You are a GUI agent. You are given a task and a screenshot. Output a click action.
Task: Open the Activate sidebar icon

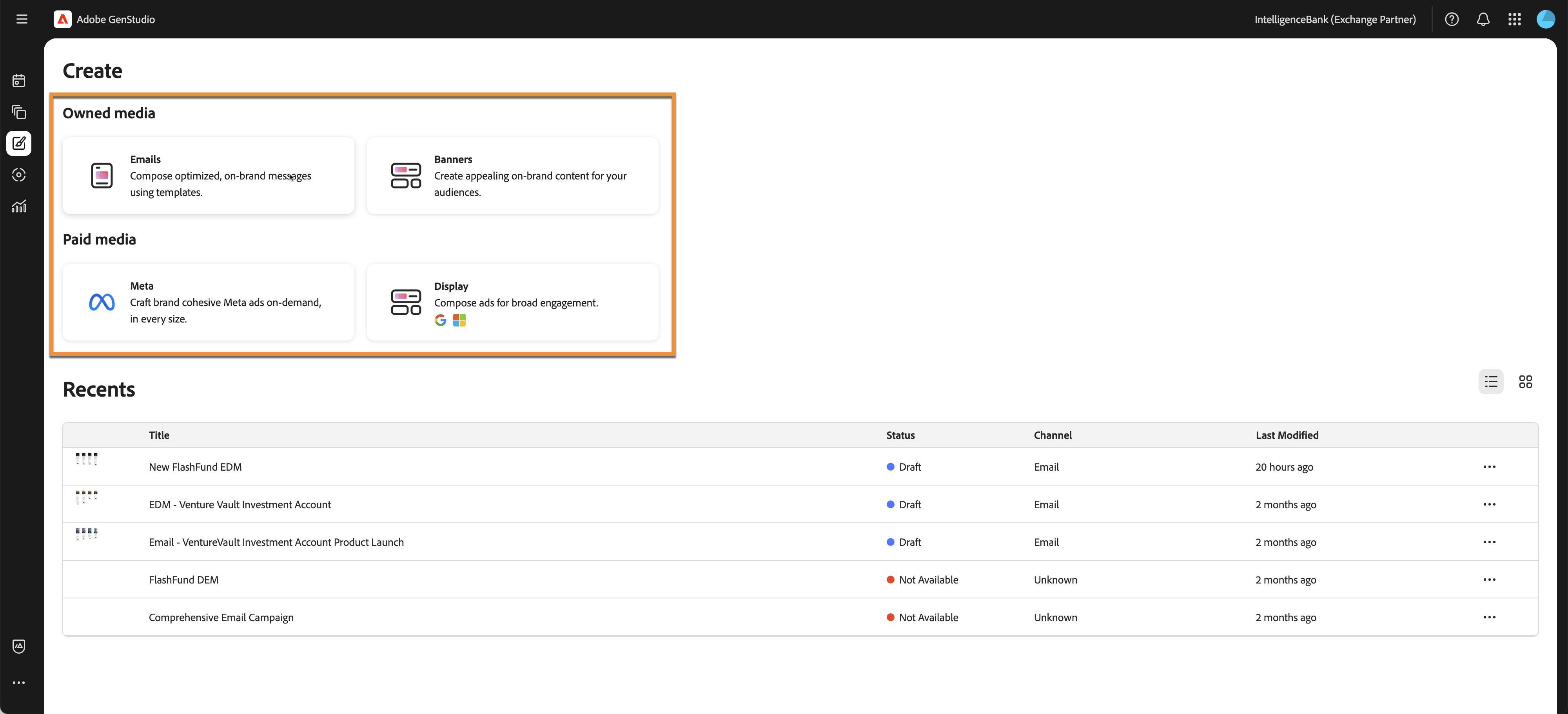19,175
